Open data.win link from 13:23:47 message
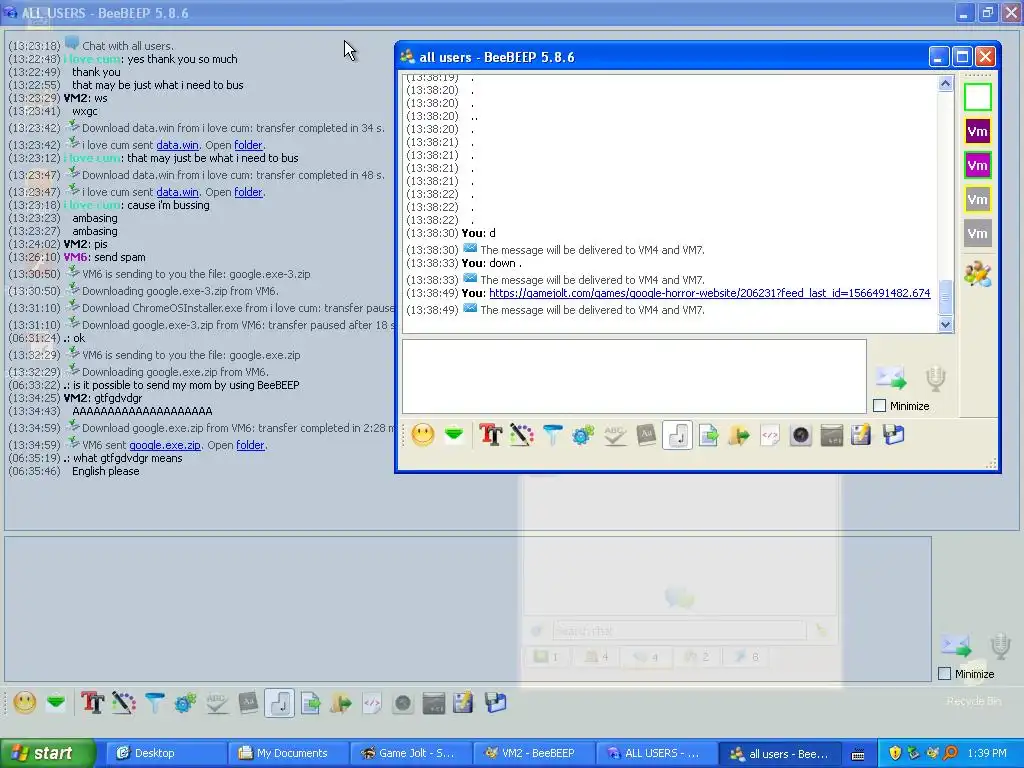 pyautogui.click(x=178, y=192)
